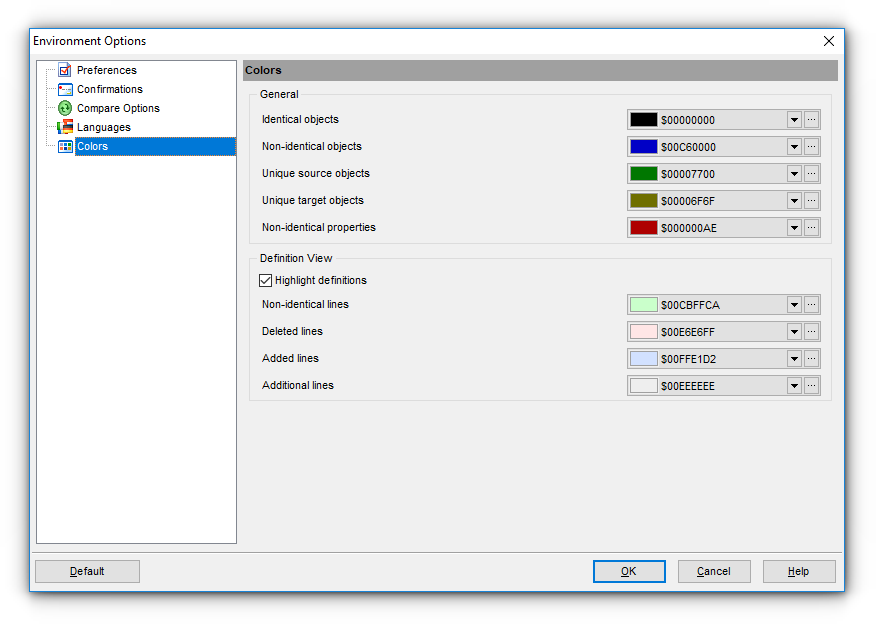This screenshot has width=876, height=624.
Task: Click the Default button
Action: [87, 571]
